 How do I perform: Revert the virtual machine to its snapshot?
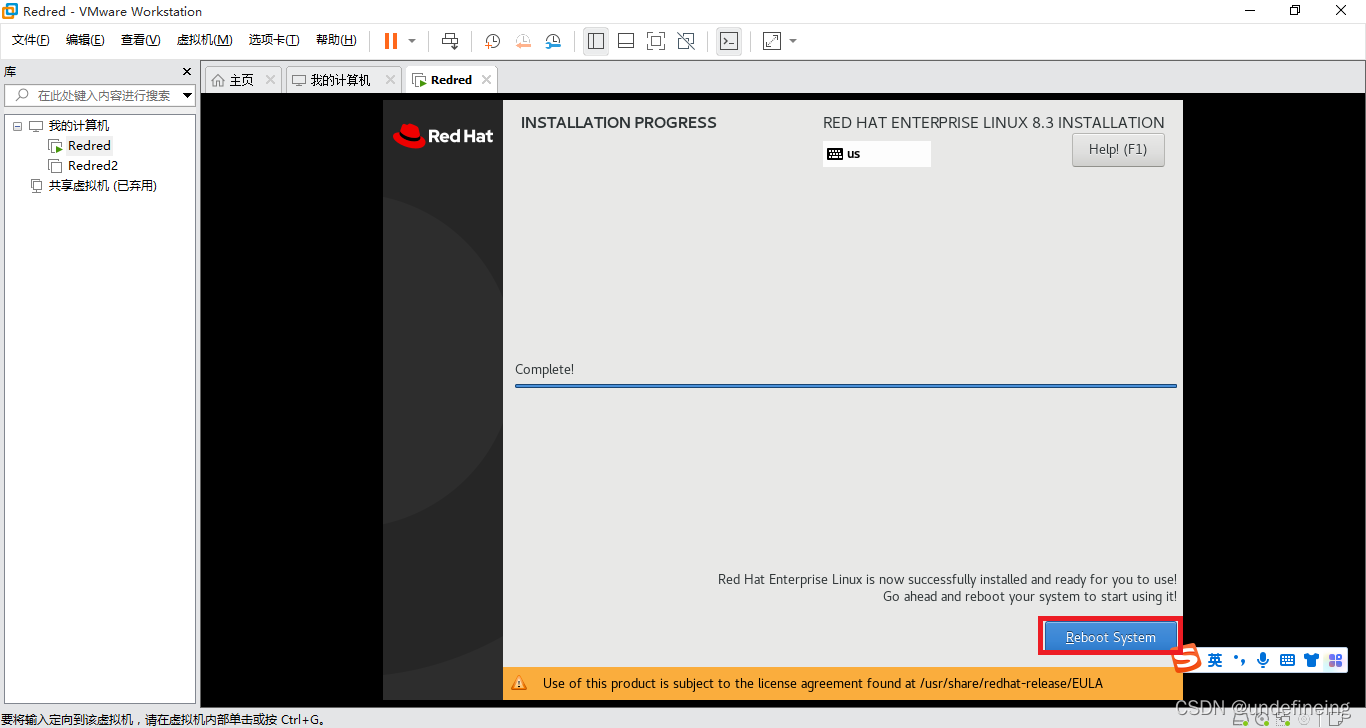click(523, 41)
